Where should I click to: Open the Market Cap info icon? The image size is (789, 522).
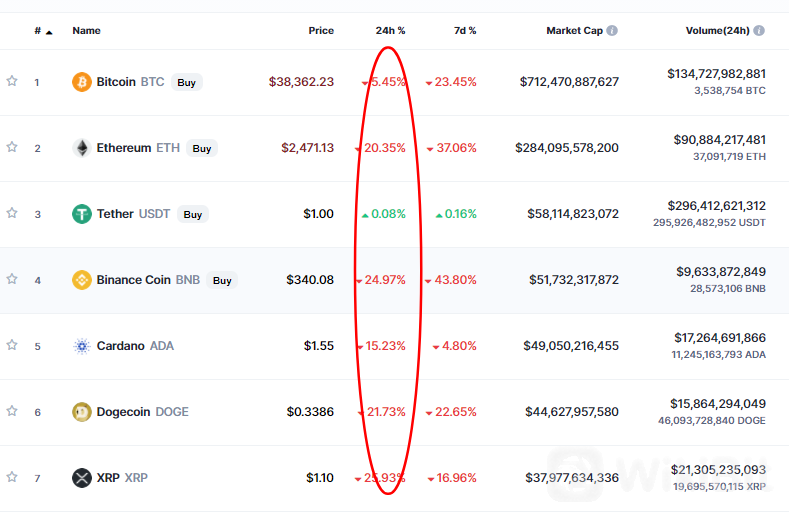click(612, 31)
